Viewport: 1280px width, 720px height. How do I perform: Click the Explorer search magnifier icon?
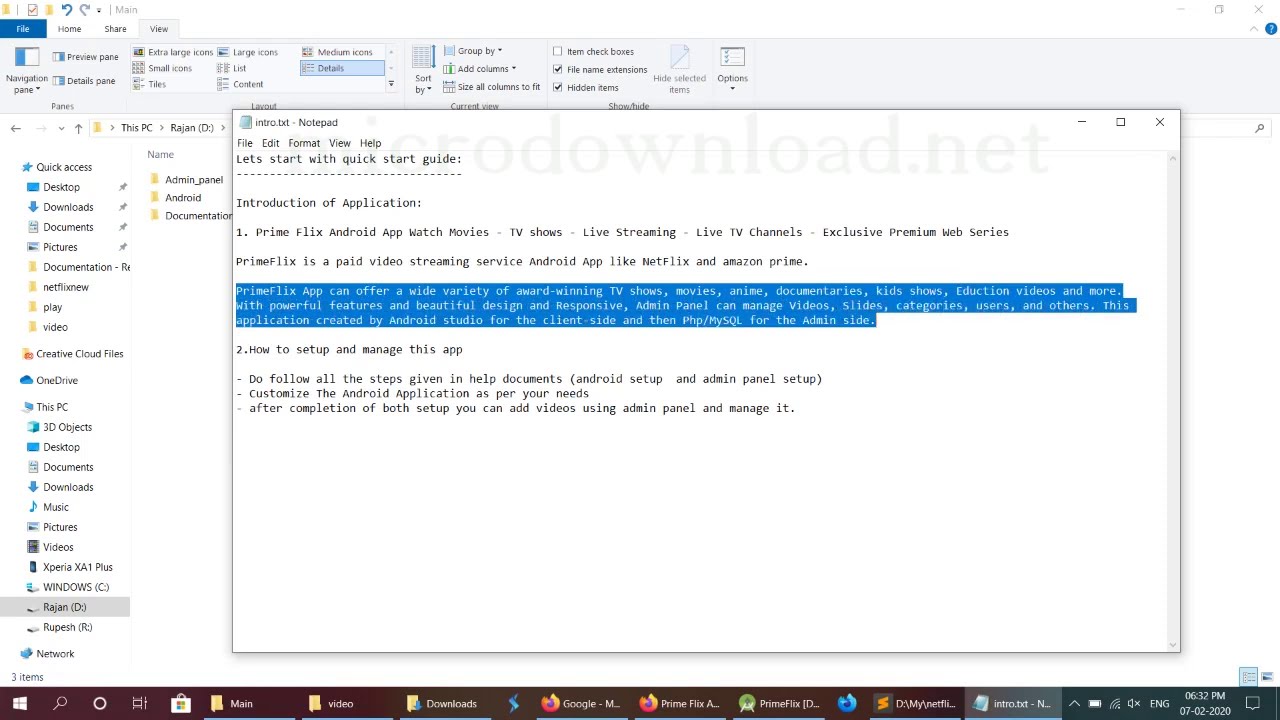(x=1259, y=128)
